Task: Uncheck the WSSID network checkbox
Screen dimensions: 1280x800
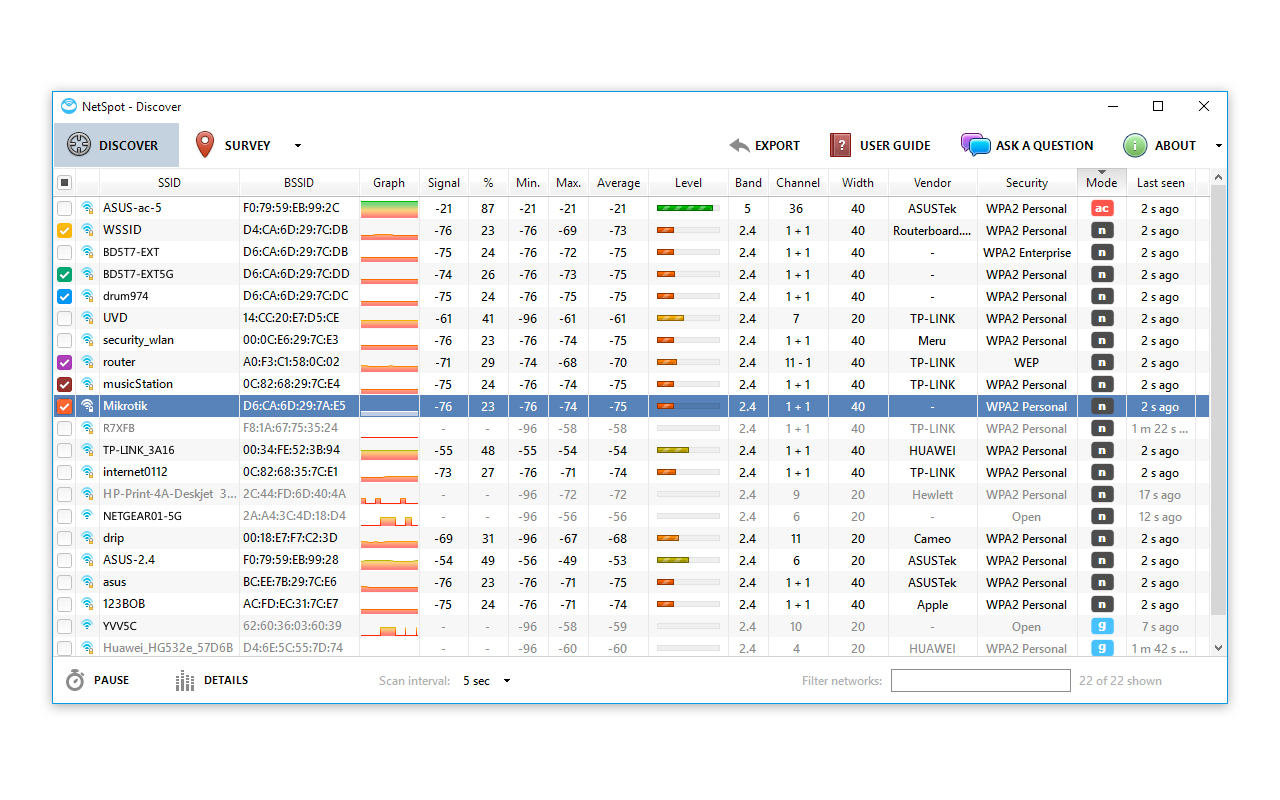Action: click(64, 230)
